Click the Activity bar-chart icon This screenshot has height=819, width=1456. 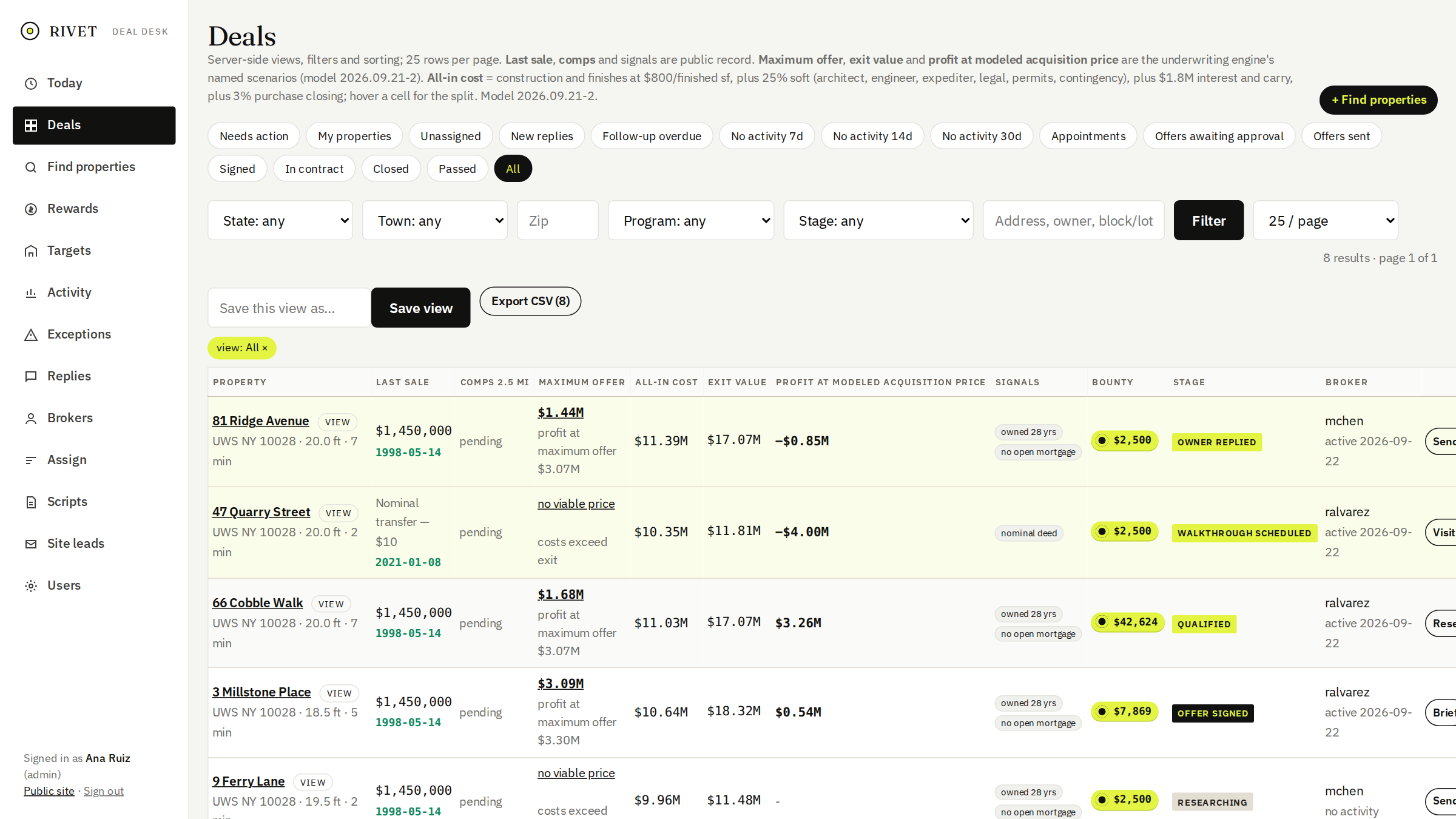[x=31, y=292]
